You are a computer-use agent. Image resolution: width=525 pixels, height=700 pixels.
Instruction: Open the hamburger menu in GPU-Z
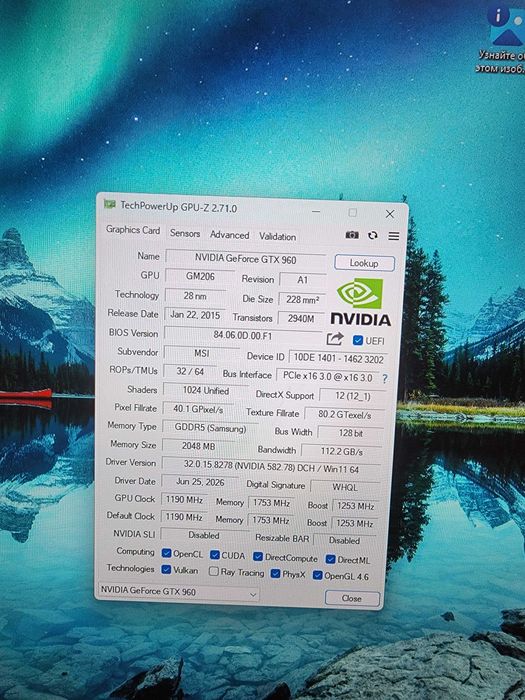[394, 236]
